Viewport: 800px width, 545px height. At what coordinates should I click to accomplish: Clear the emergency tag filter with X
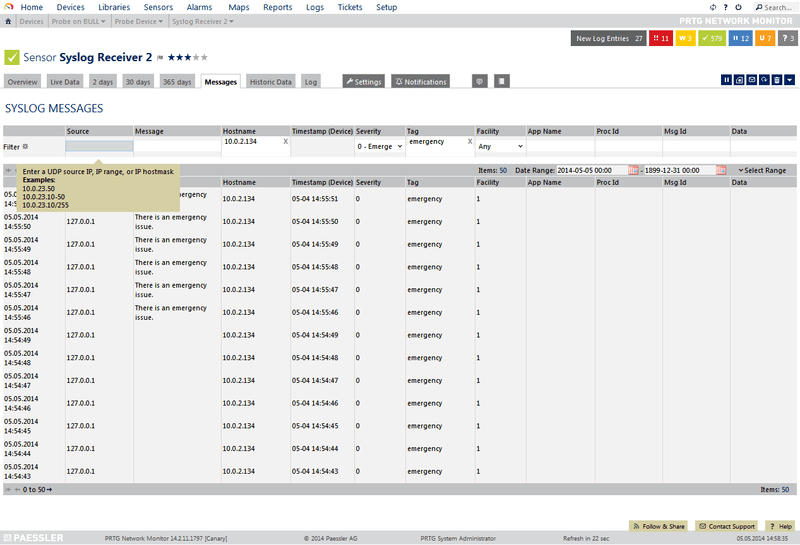point(470,141)
